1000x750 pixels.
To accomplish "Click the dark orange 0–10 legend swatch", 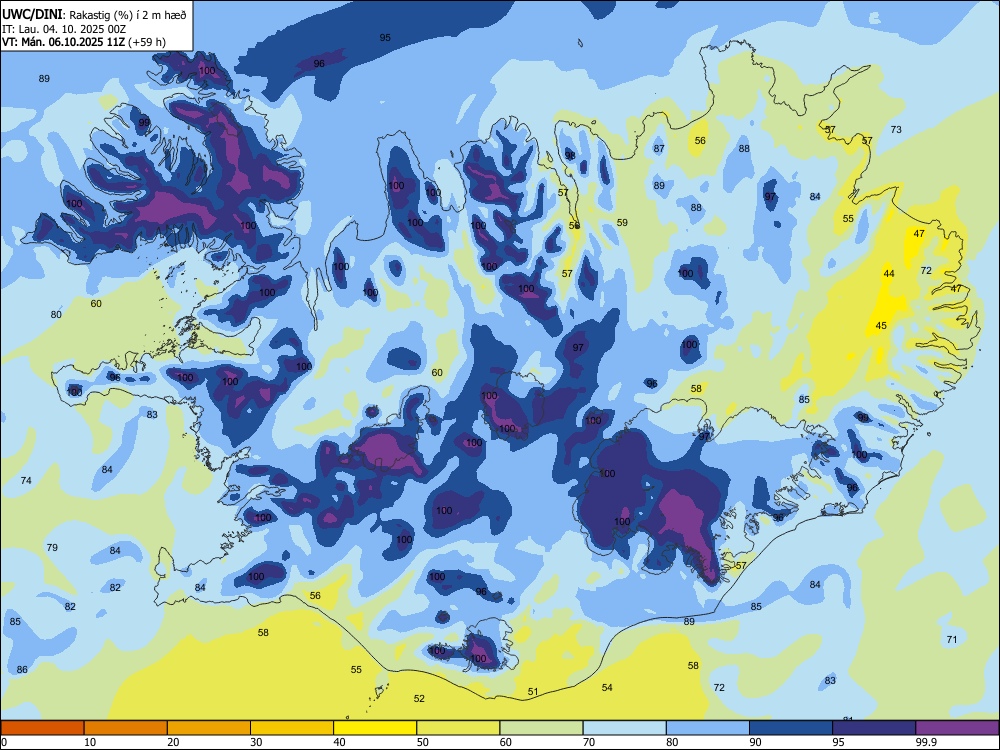I will (x=42, y=728).
